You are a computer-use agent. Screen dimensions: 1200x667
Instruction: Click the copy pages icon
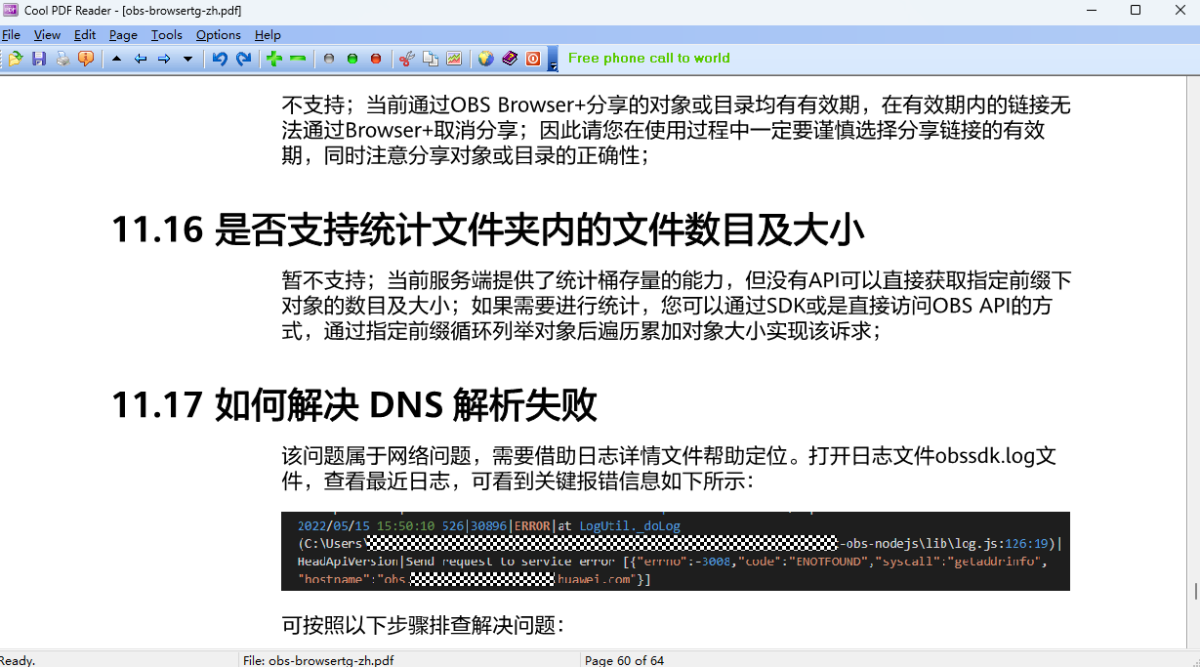pyautogui.click(x=430, y=59)
